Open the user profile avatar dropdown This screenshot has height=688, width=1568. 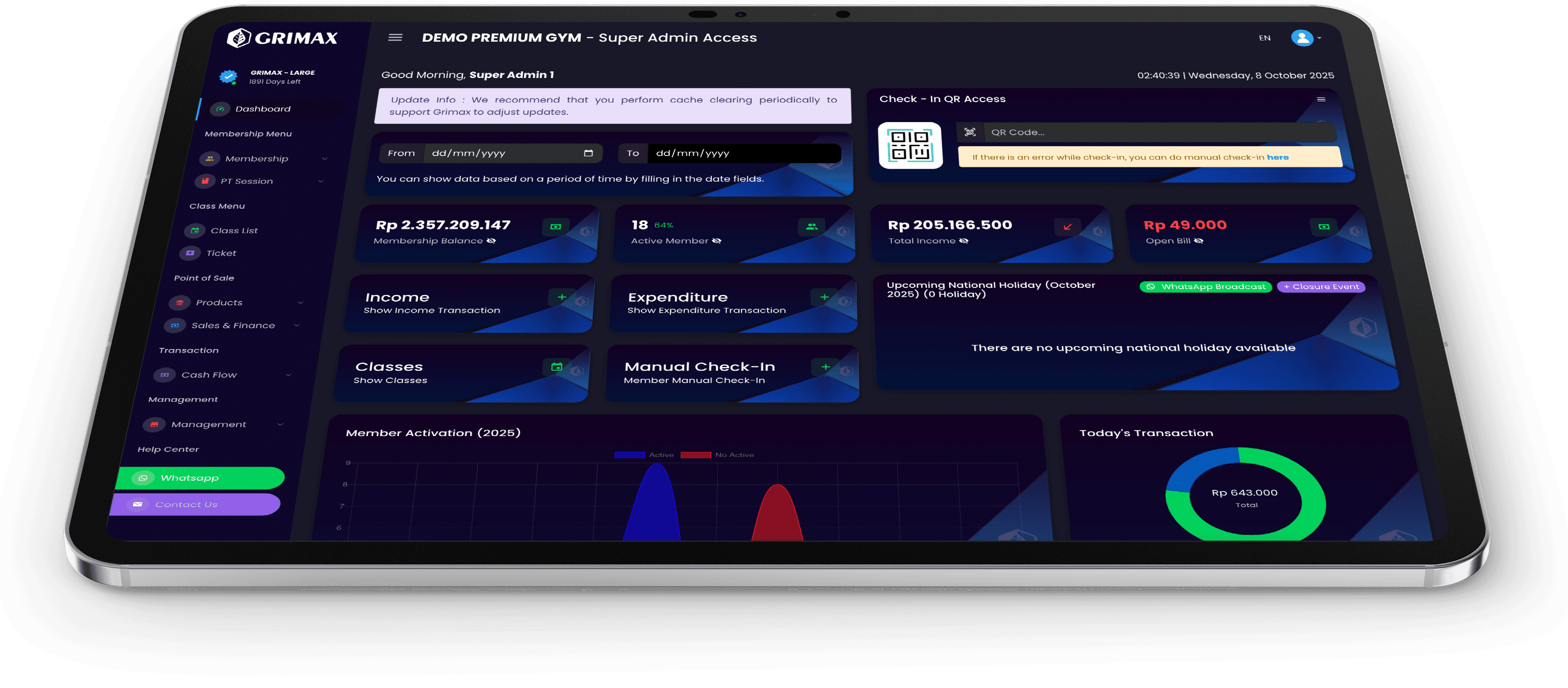point(1303,38)
